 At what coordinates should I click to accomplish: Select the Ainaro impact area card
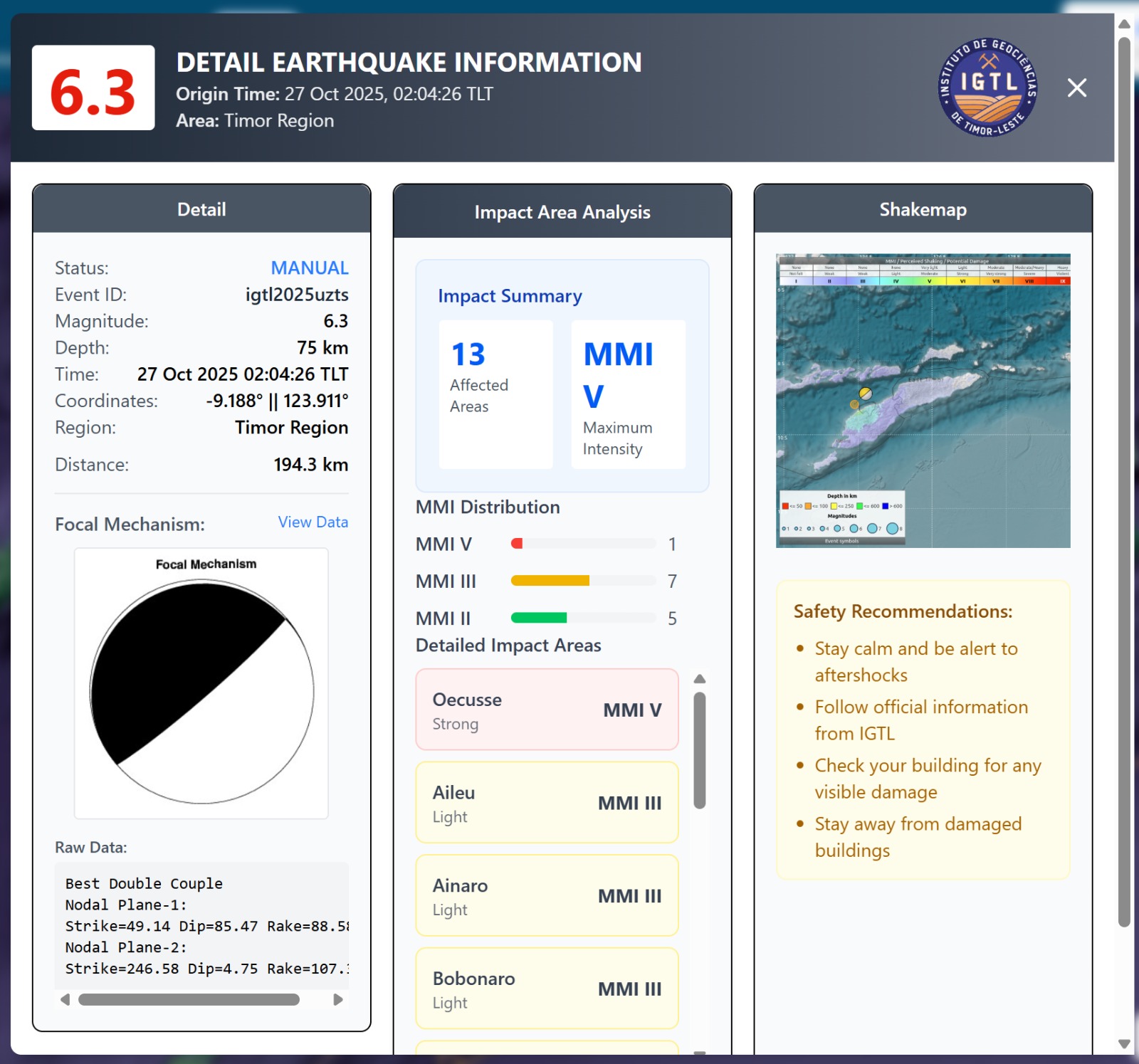pyautogui.click(x=547, y=895)
